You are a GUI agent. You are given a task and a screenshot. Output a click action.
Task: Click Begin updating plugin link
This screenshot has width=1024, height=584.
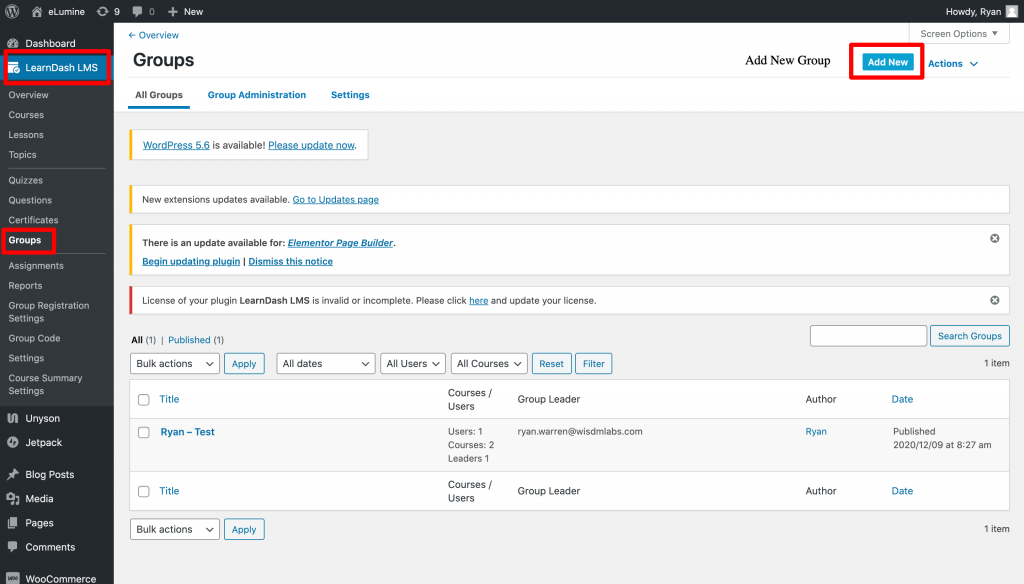click(x=191, y=261)
